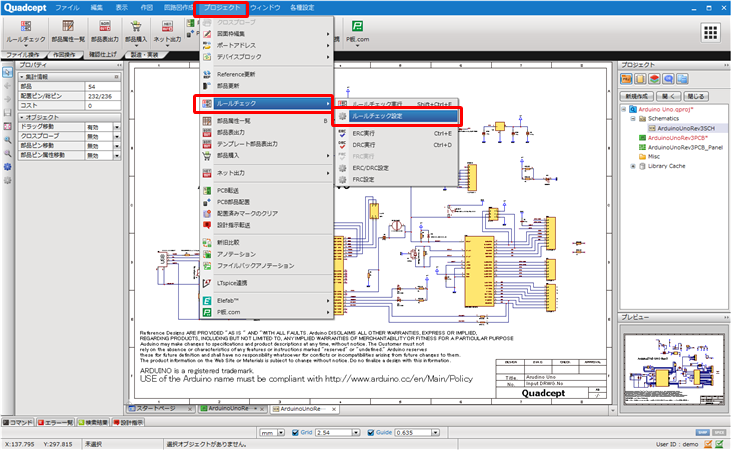Click the 開く button in the project panel
The height and width of the screenshot is (450, 731).
[x=669, y=96]
